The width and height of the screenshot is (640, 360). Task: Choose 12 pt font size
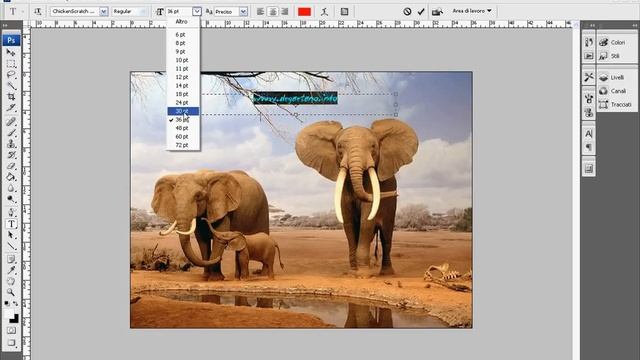183,77
